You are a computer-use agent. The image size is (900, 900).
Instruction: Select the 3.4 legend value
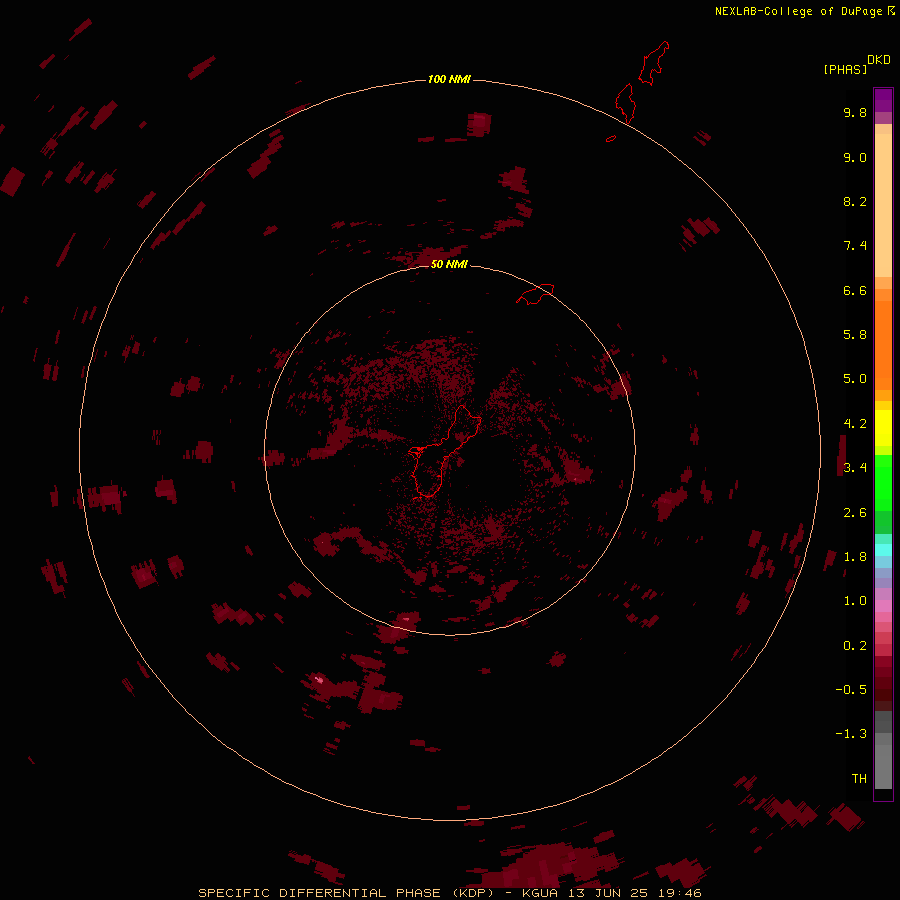pyautogui.click(x=855, y=468)
